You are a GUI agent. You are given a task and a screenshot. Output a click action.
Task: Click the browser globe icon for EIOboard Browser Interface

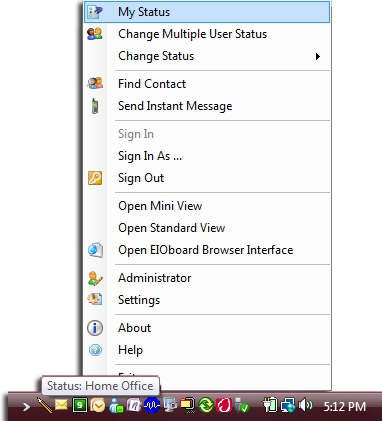point(95,250)
